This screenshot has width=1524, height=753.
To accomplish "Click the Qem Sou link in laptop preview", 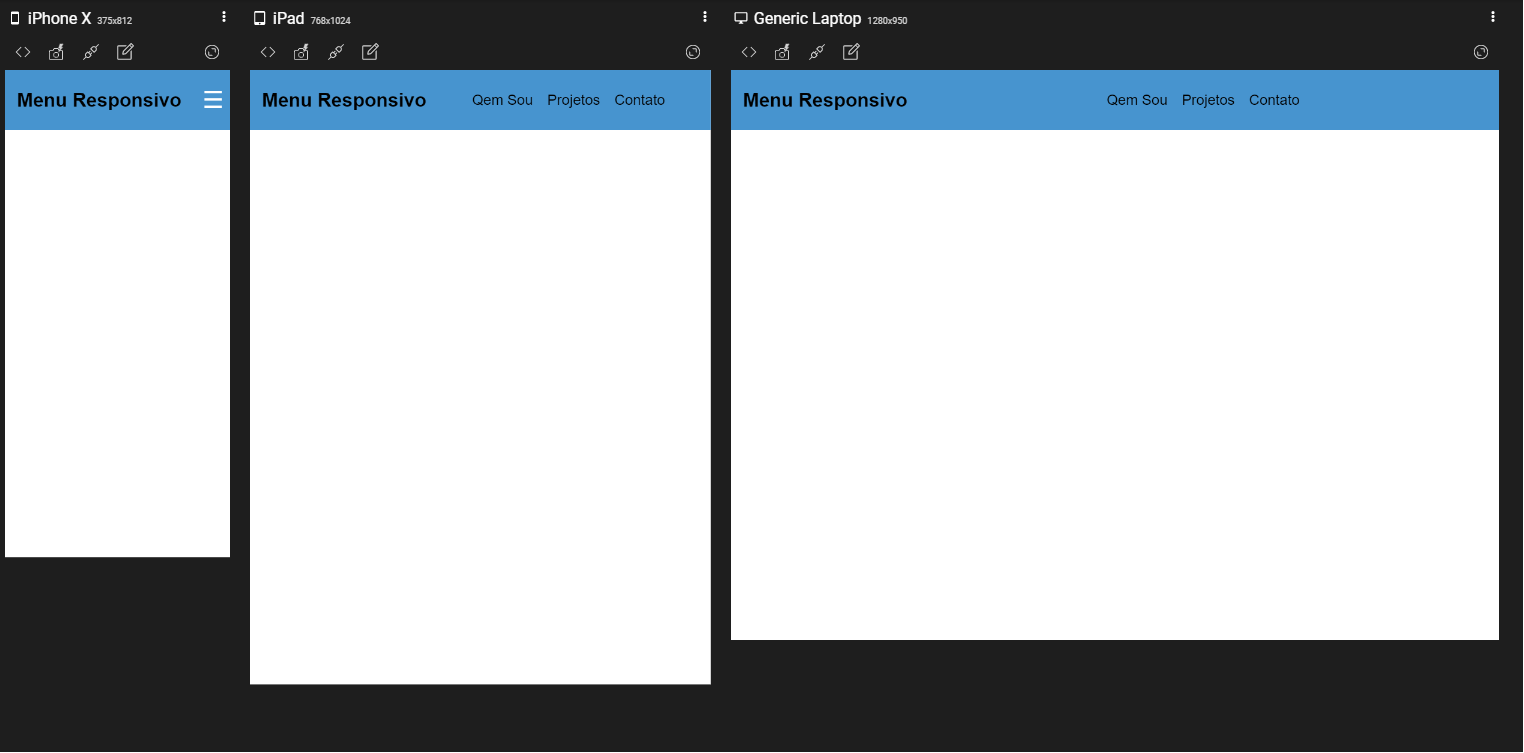I will click(1137, 100).
